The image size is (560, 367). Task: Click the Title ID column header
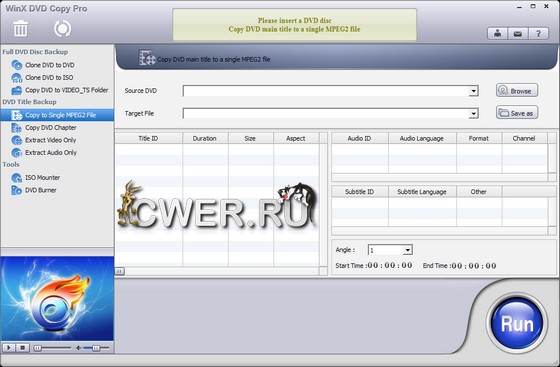(148, 138)
